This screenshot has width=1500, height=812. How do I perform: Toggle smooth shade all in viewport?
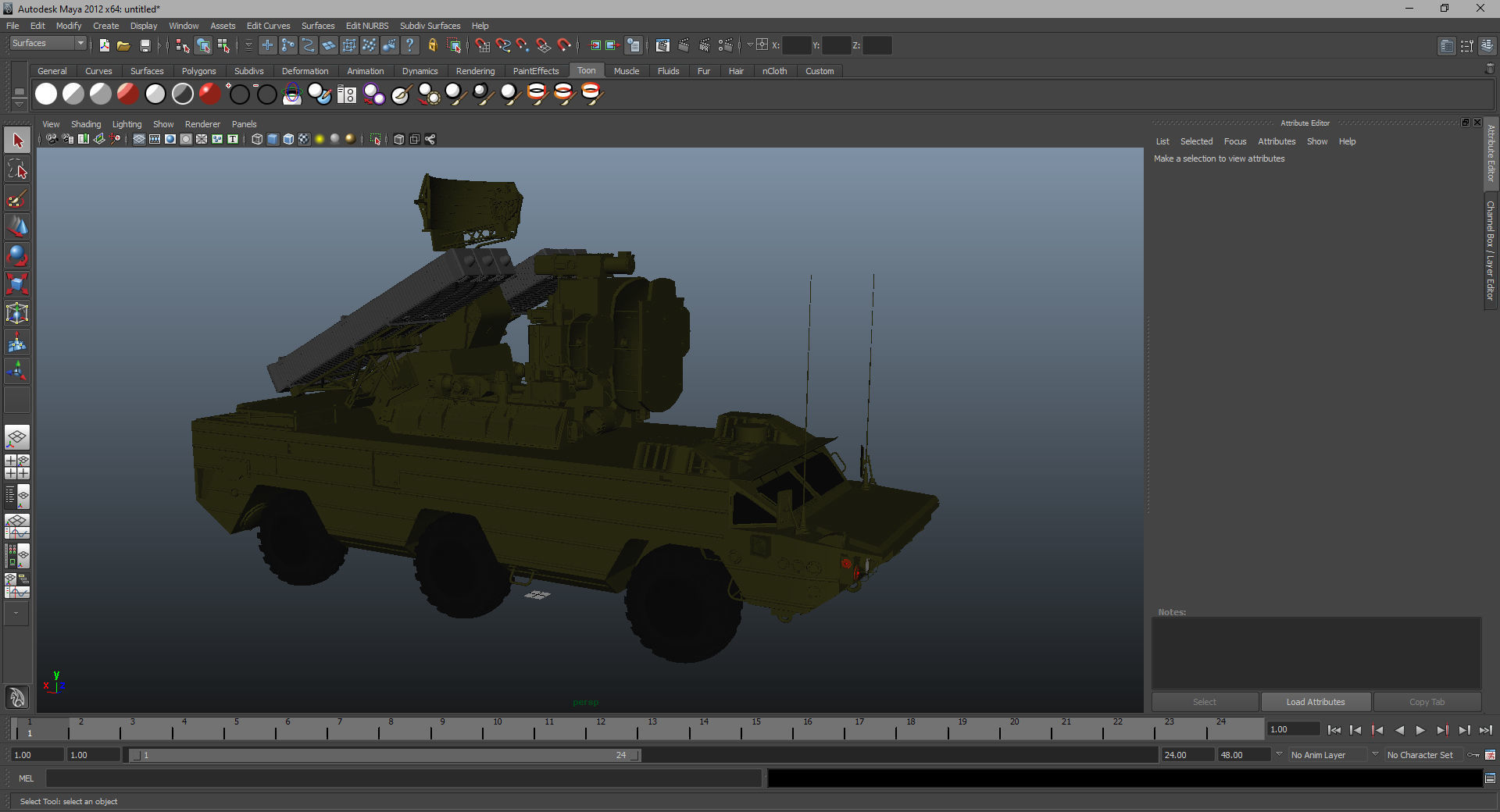pyautogui.click(x=273, y=139)
